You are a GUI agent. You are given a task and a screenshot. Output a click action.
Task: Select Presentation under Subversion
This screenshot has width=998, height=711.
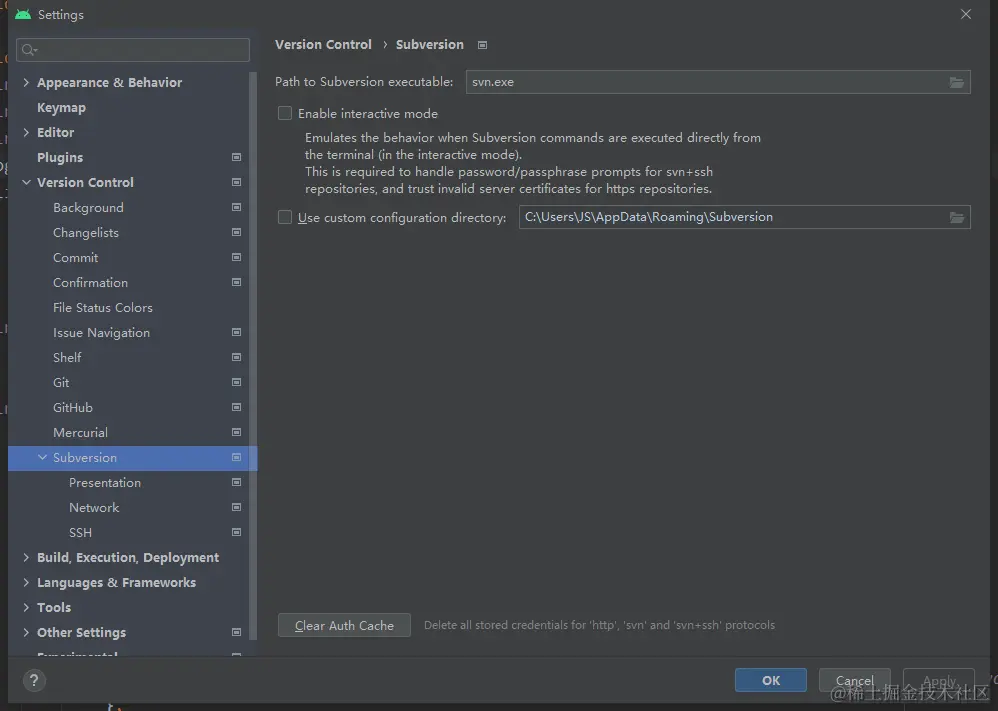point(105,482)
